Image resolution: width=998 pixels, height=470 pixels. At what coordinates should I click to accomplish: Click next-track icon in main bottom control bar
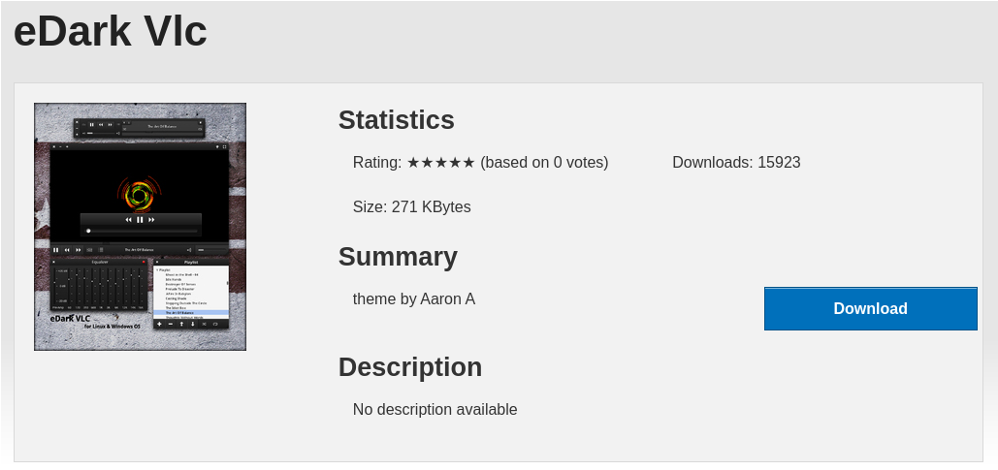[78, 250]
